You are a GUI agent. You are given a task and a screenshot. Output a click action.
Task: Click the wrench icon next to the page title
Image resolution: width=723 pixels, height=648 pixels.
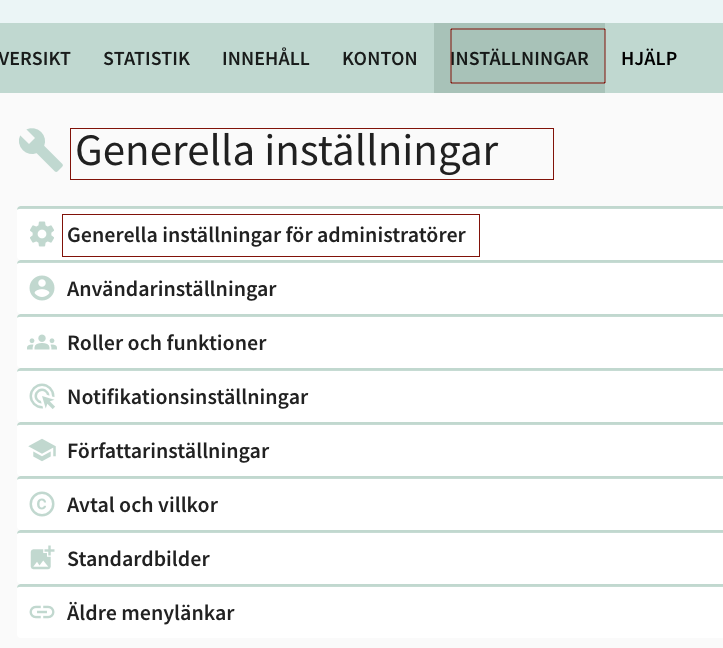coord(40,151)
